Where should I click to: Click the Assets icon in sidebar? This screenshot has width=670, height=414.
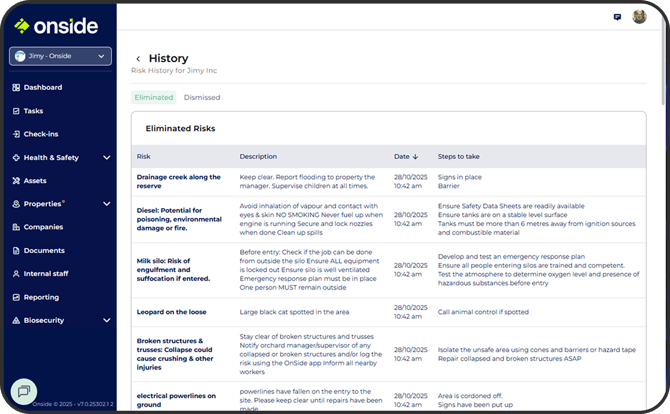pos(16,181)
